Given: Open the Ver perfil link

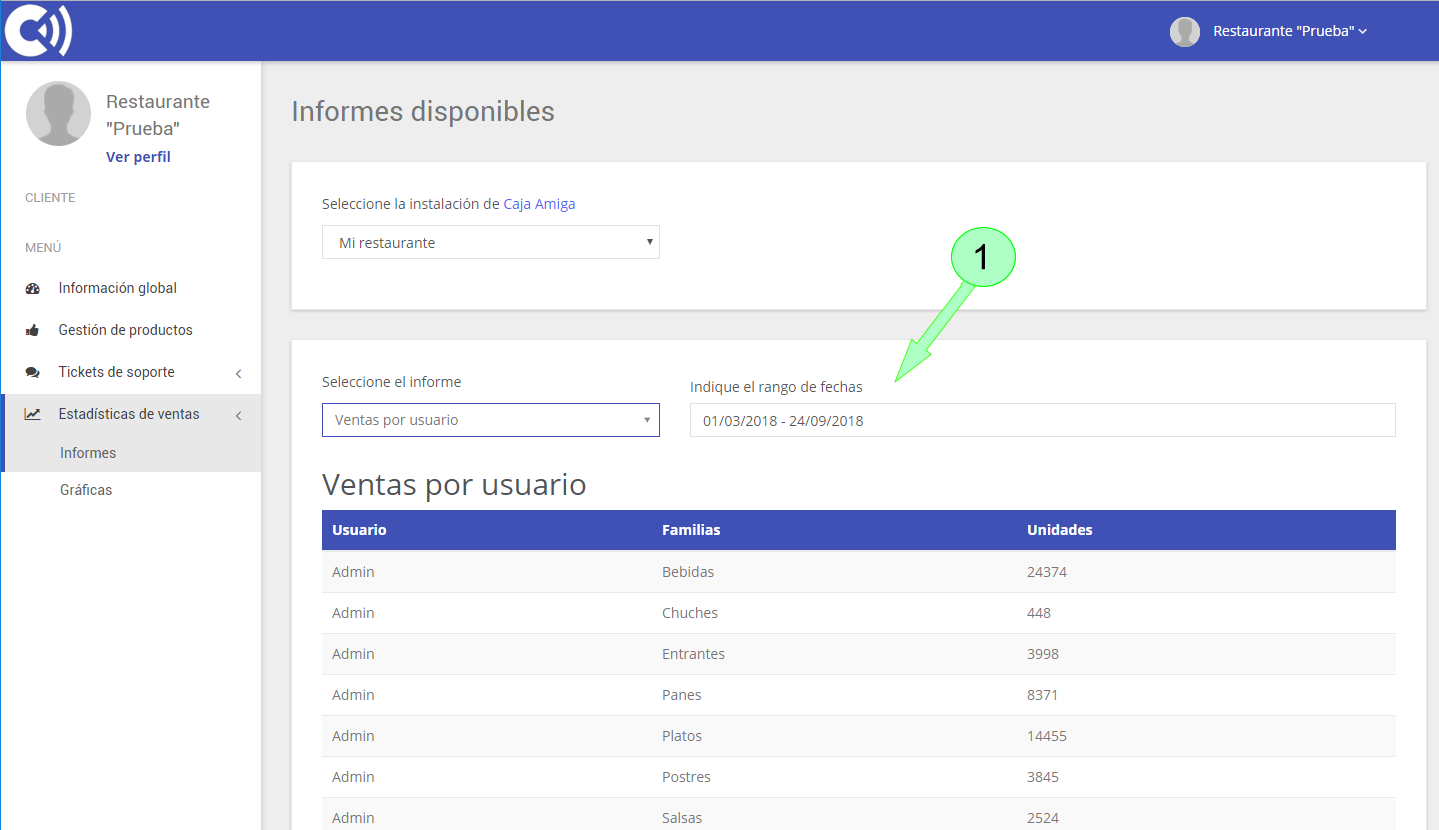Looking at the screenshot, I should [x=137, y=156].
